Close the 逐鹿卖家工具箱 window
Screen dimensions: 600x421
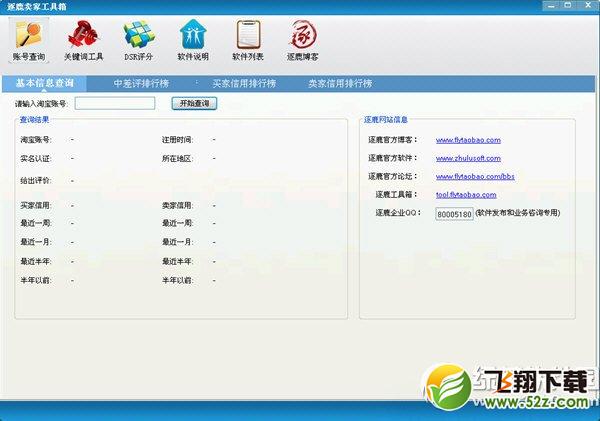pyautogui.click(x=589, y=5)
